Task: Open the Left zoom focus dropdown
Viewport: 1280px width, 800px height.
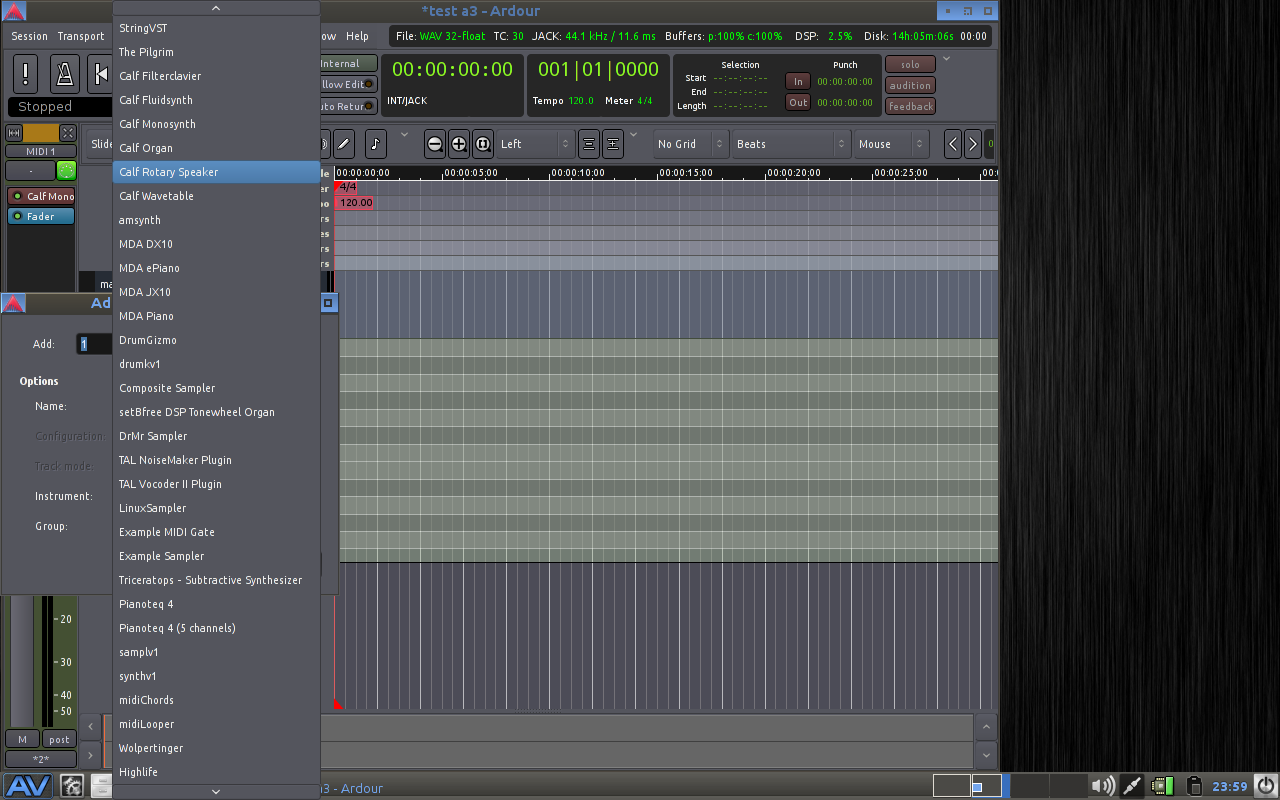Action: coord(535,144)
